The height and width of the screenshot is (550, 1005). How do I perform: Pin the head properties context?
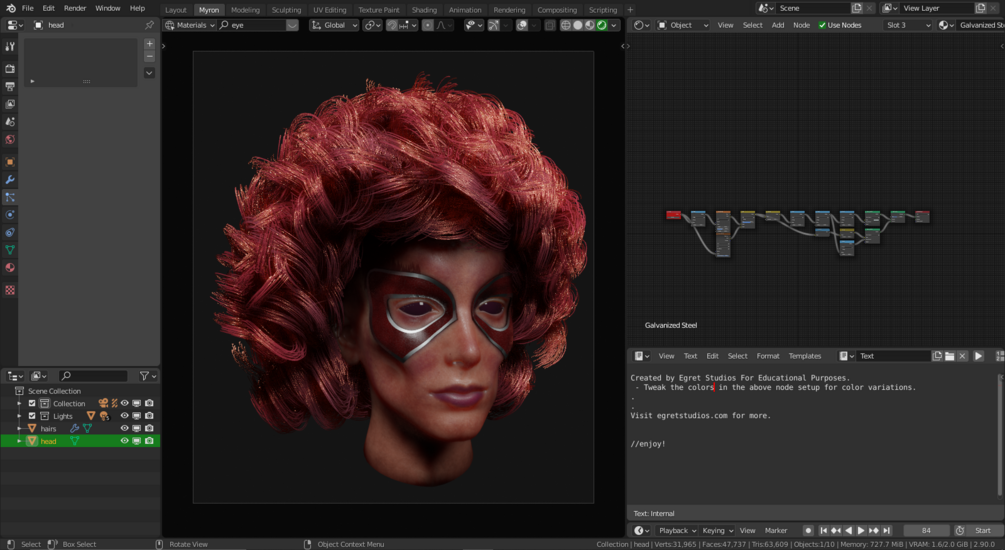click(149, 25)
